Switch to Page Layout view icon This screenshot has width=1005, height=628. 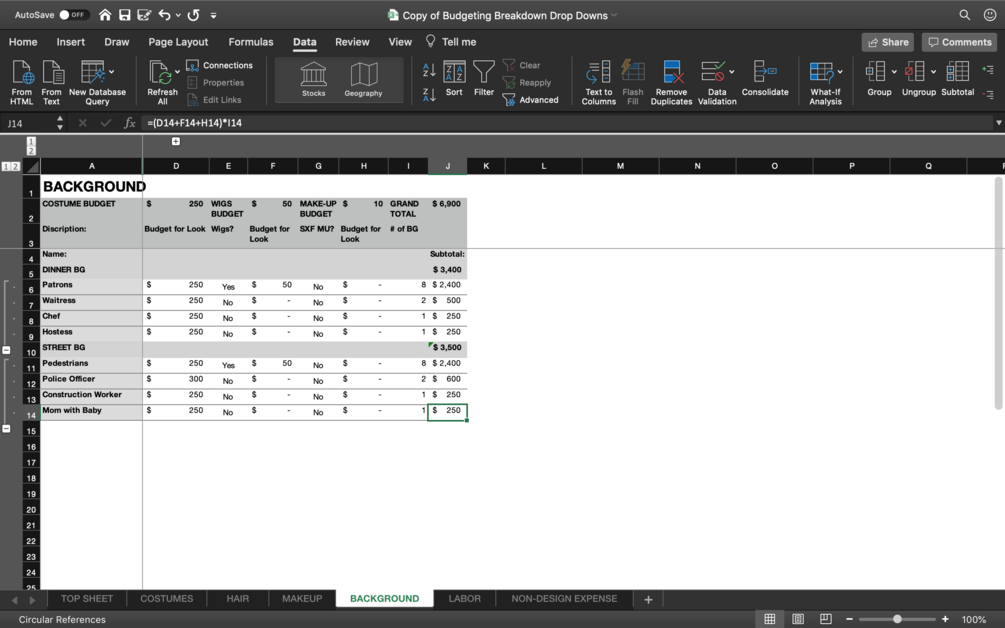click(798, 619)
